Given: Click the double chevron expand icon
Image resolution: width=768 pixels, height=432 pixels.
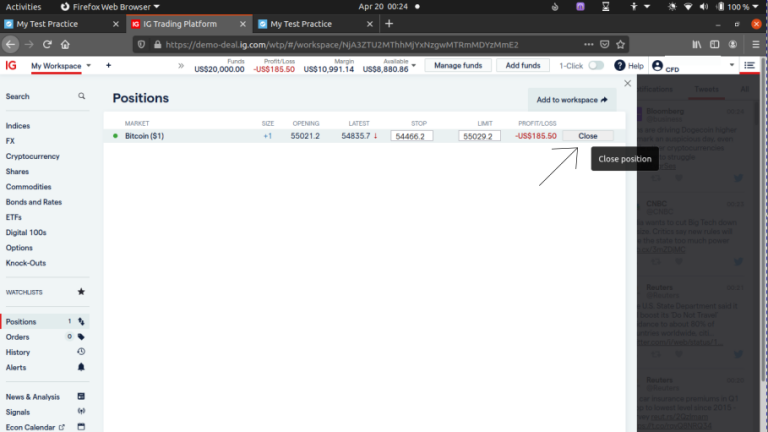Looking at the screenshot, I should click(x=181, y=66).
